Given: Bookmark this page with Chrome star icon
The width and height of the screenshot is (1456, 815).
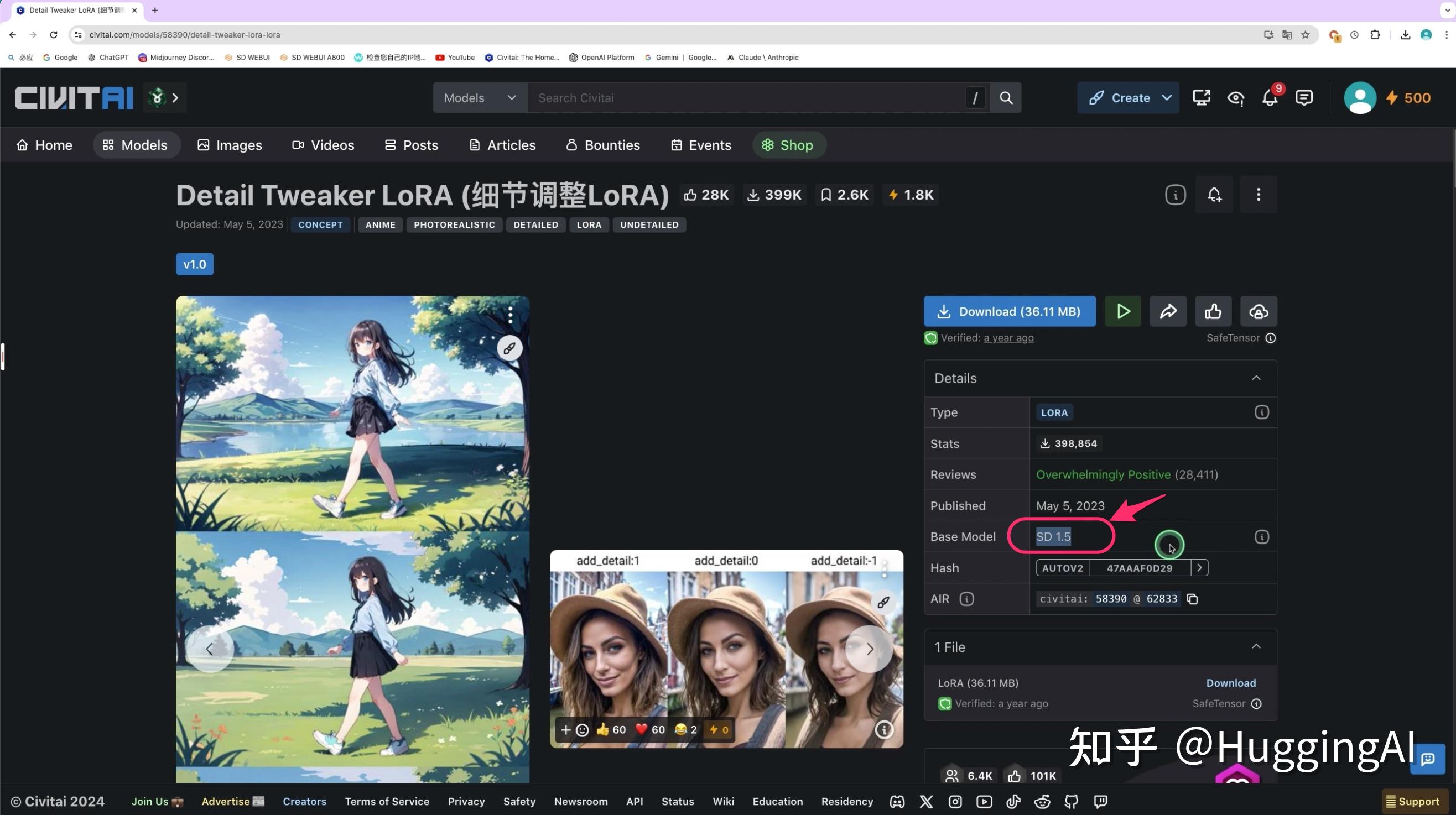Looking at the screenshot, I should (x=1305, y=35).
